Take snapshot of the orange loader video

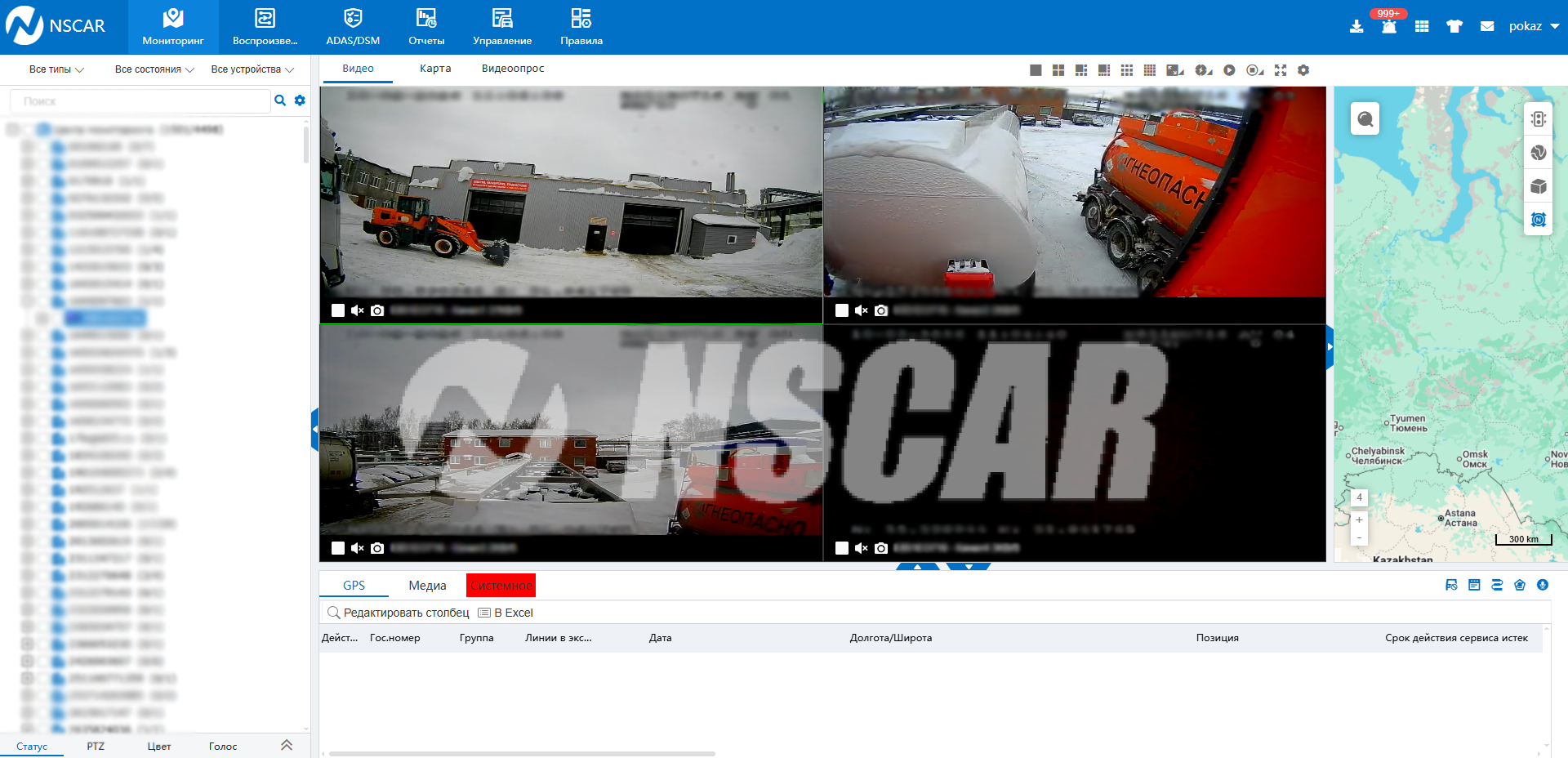(377, 310)
